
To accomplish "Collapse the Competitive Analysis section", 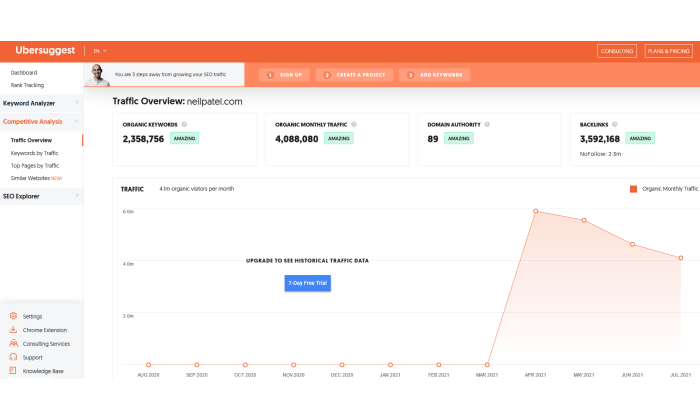I will [41, 121].
